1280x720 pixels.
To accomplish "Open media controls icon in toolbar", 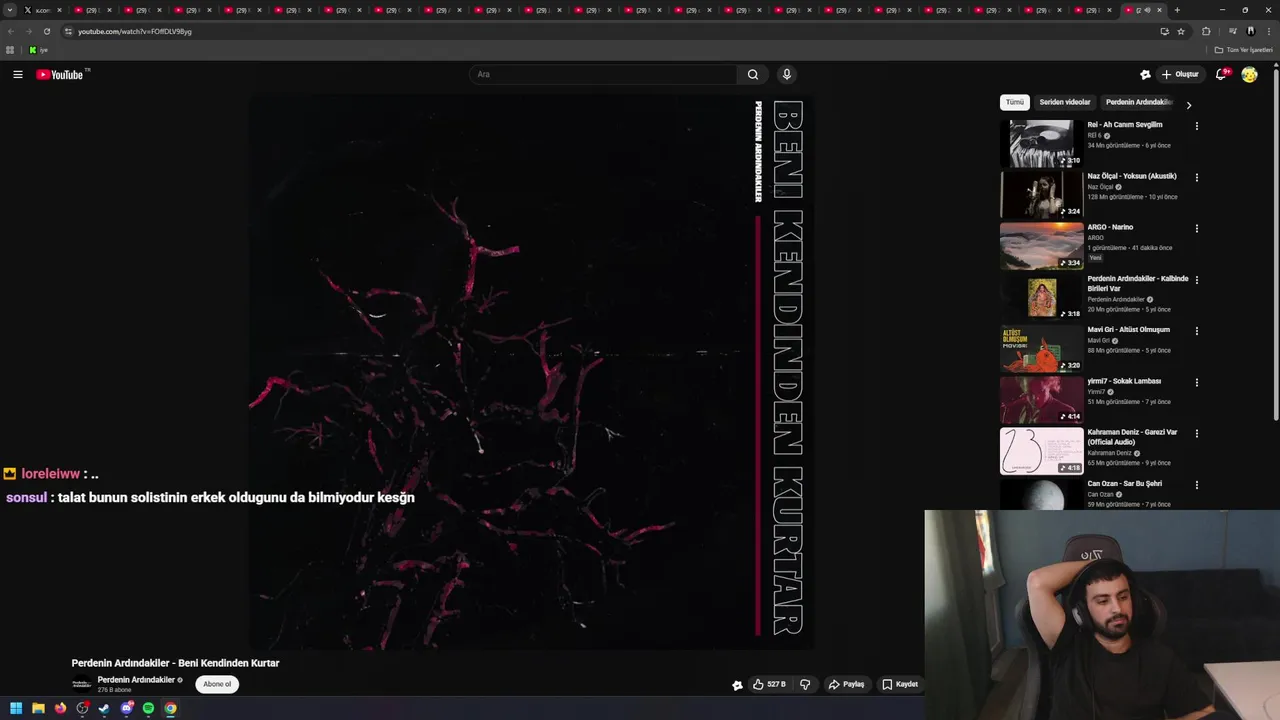I will point(1233,31).
